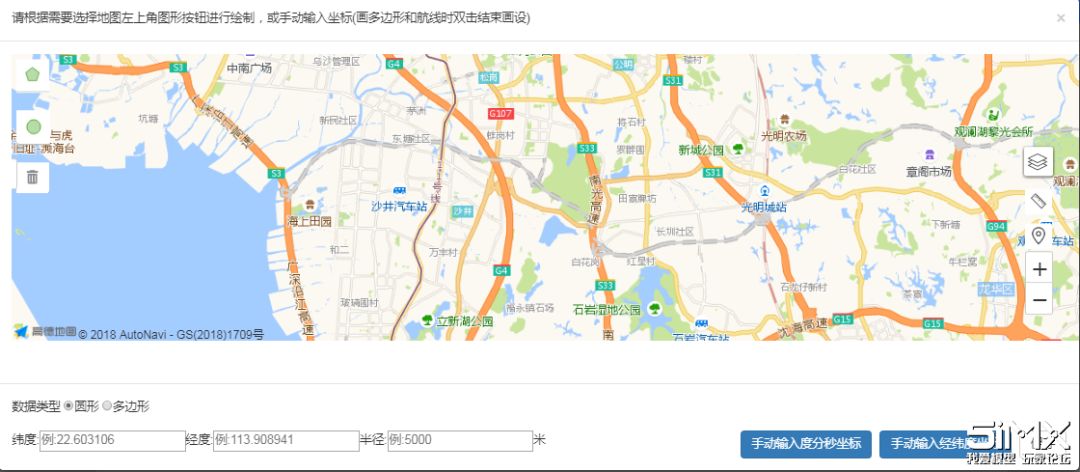Choose the 圆形 data type radio
The height and width of the screenshot is (472, 1080).
click(68, 407)
